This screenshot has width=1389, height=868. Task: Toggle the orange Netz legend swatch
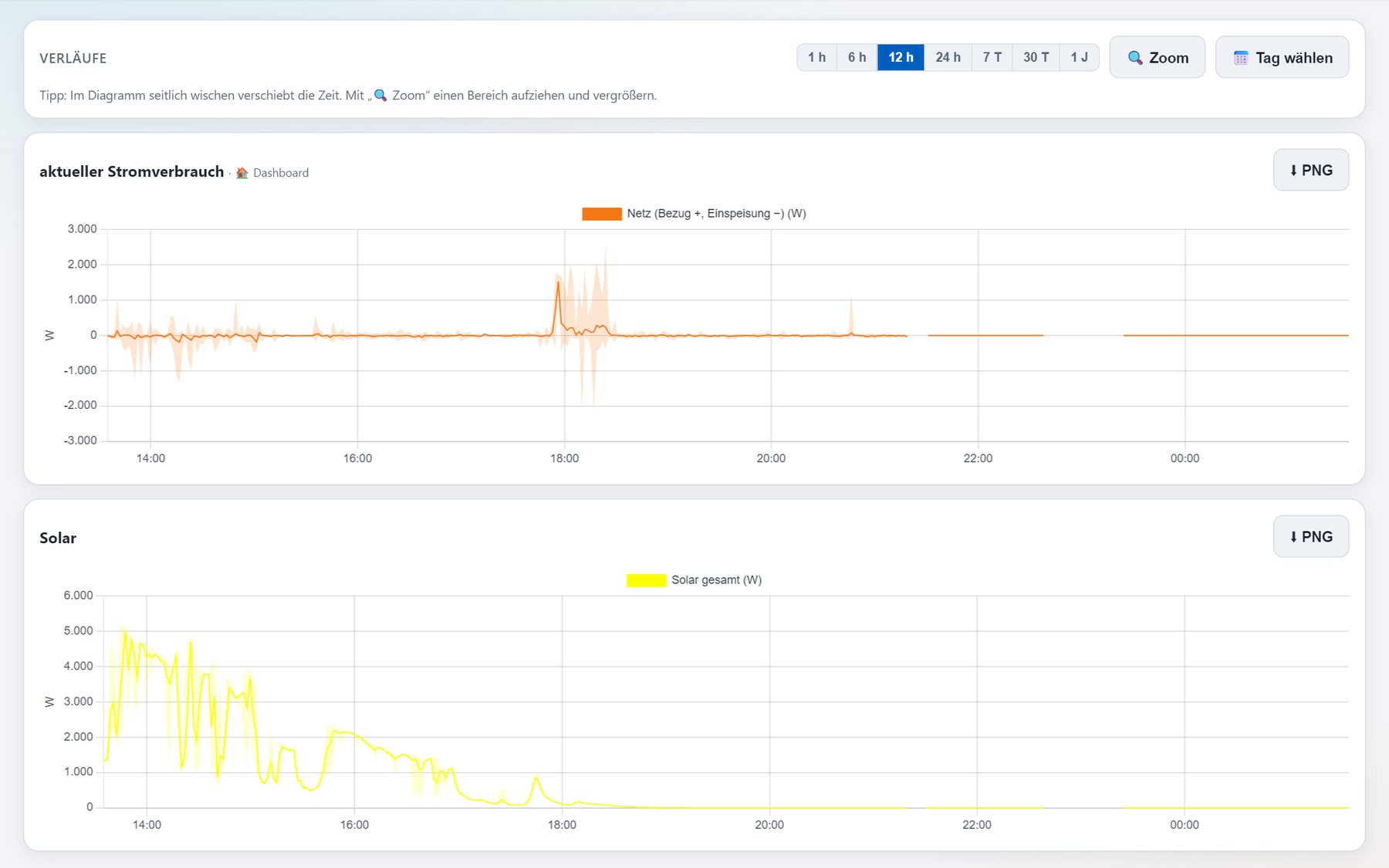coord(602,214)
